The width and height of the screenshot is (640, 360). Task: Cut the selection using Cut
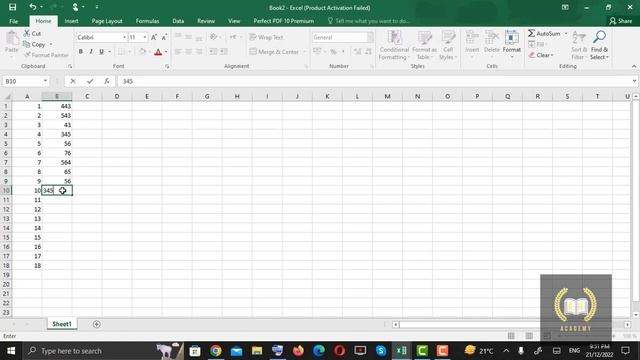coord(32,33)
